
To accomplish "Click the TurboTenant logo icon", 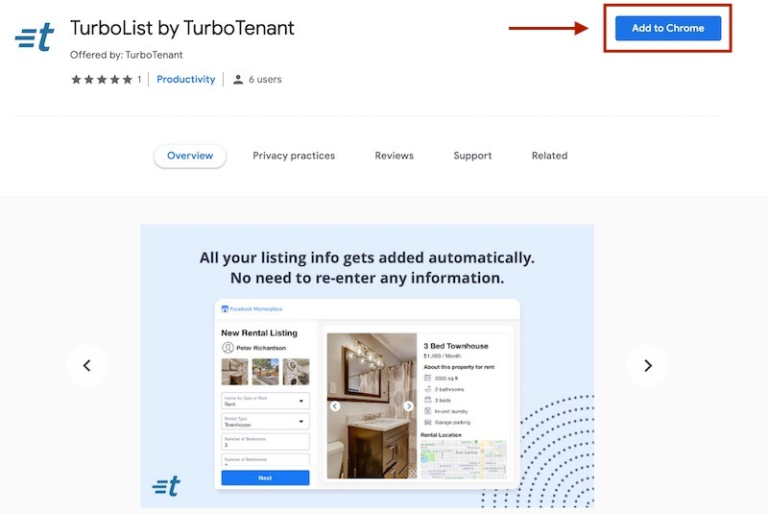I will [34, 37].
